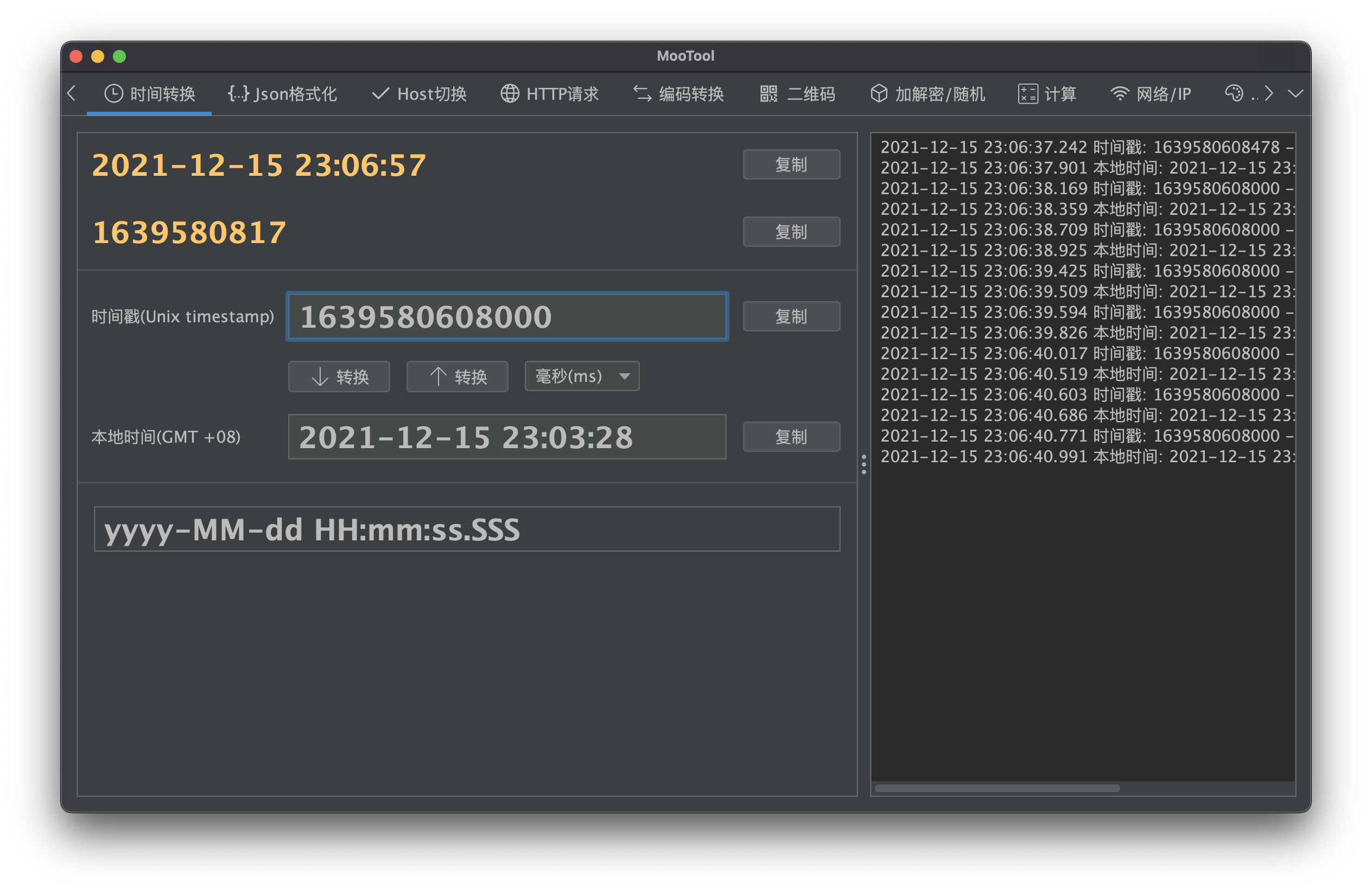Open the 毫秒(ms) unit dropdown
Image resolution: width=1372 pixels, height=893 pixels.
(582, 376)
